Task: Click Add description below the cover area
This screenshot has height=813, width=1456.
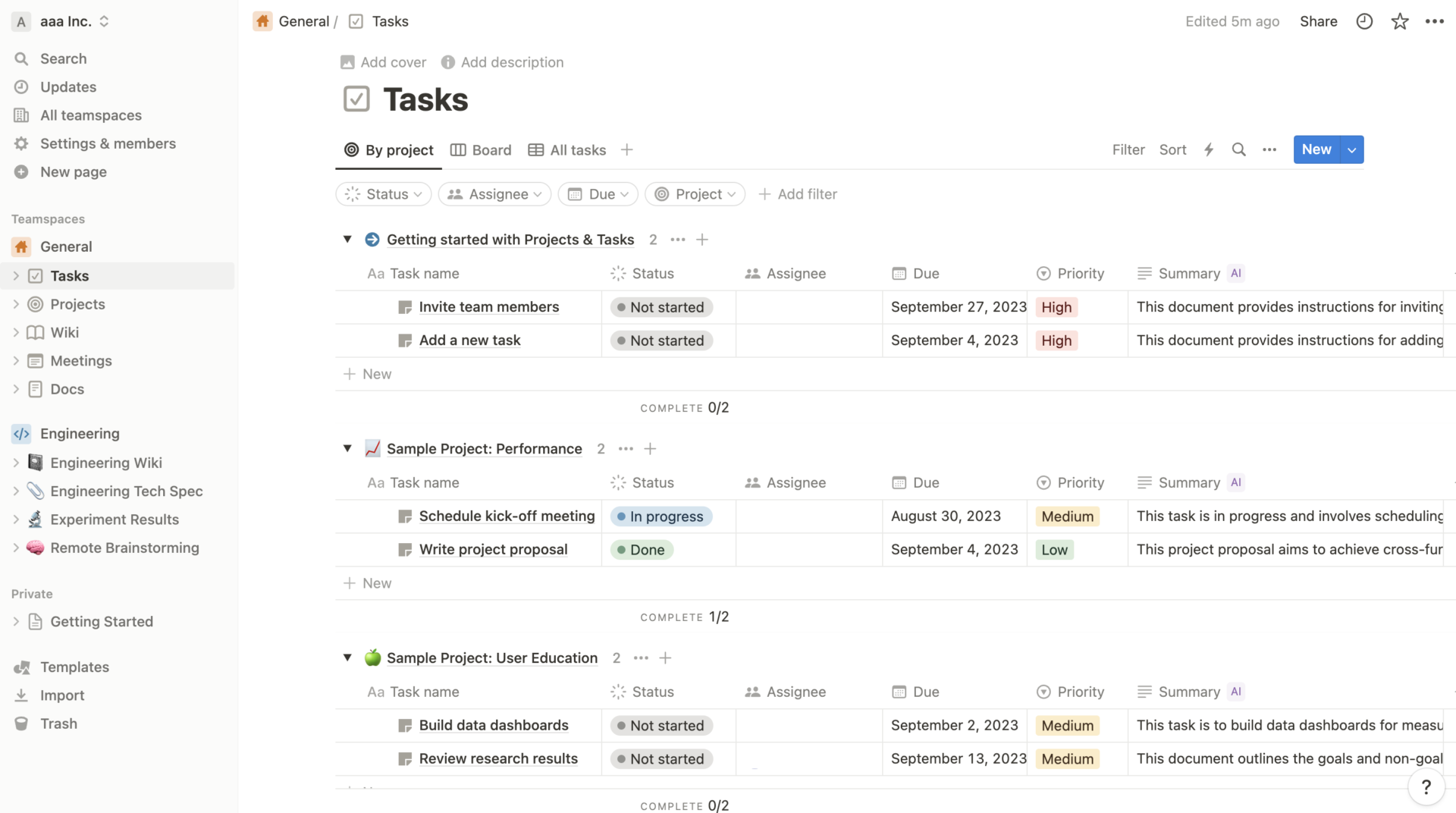Action: [512, 62]
